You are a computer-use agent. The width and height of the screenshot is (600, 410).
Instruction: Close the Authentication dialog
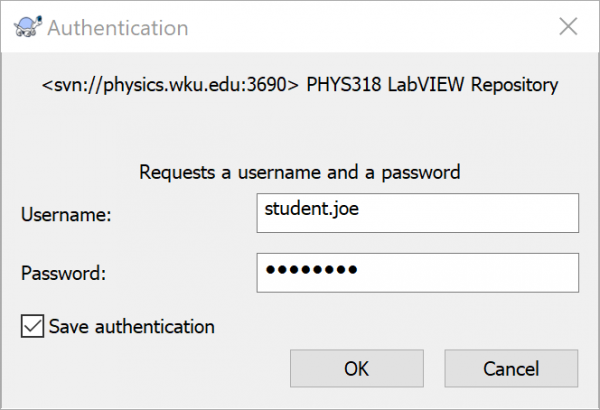(568, 27)
